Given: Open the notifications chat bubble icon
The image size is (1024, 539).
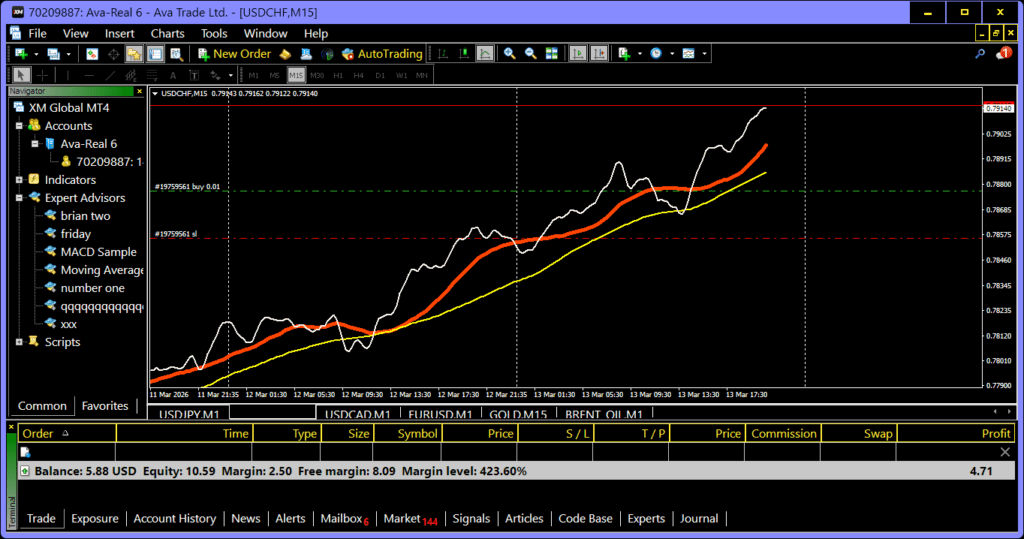Looking at the screenshot, I should click(x=1003, y=54).
